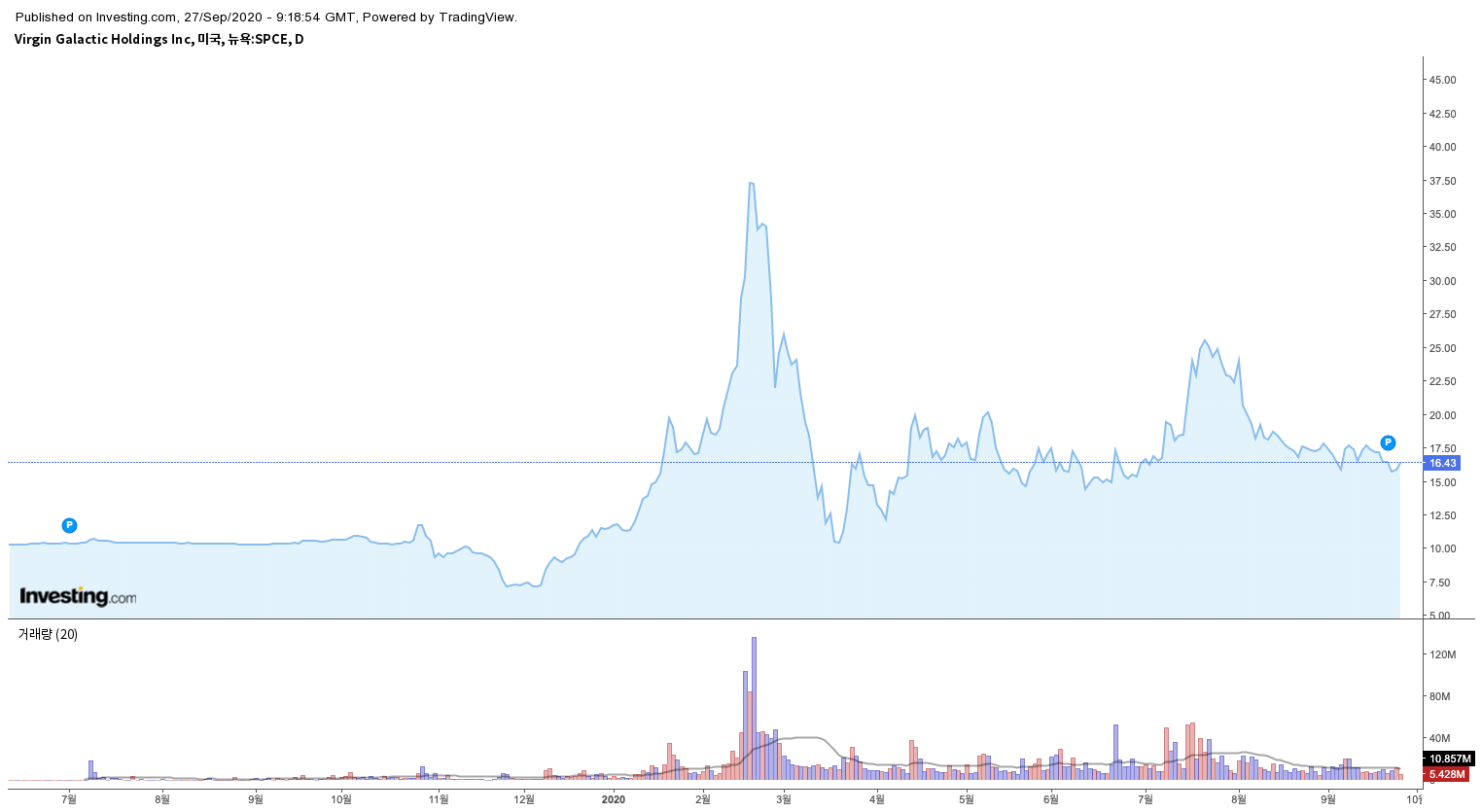1482x812 pixels.
Task: Click the blue P marker near September 2020
Action: pyautogui.click(x=1388, y=442)
